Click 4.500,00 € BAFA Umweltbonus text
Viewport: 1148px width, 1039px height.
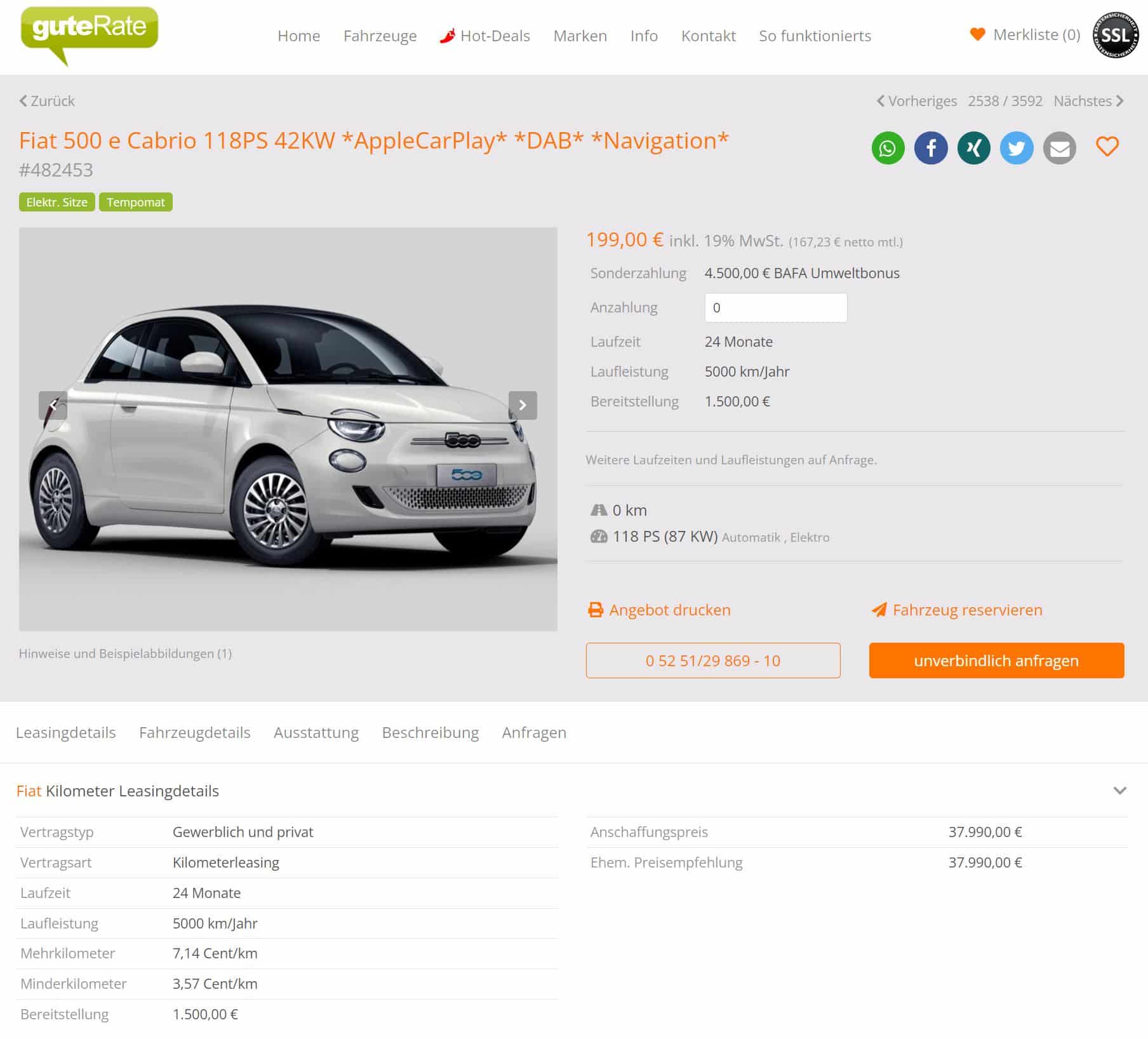(x=802, y=273)
